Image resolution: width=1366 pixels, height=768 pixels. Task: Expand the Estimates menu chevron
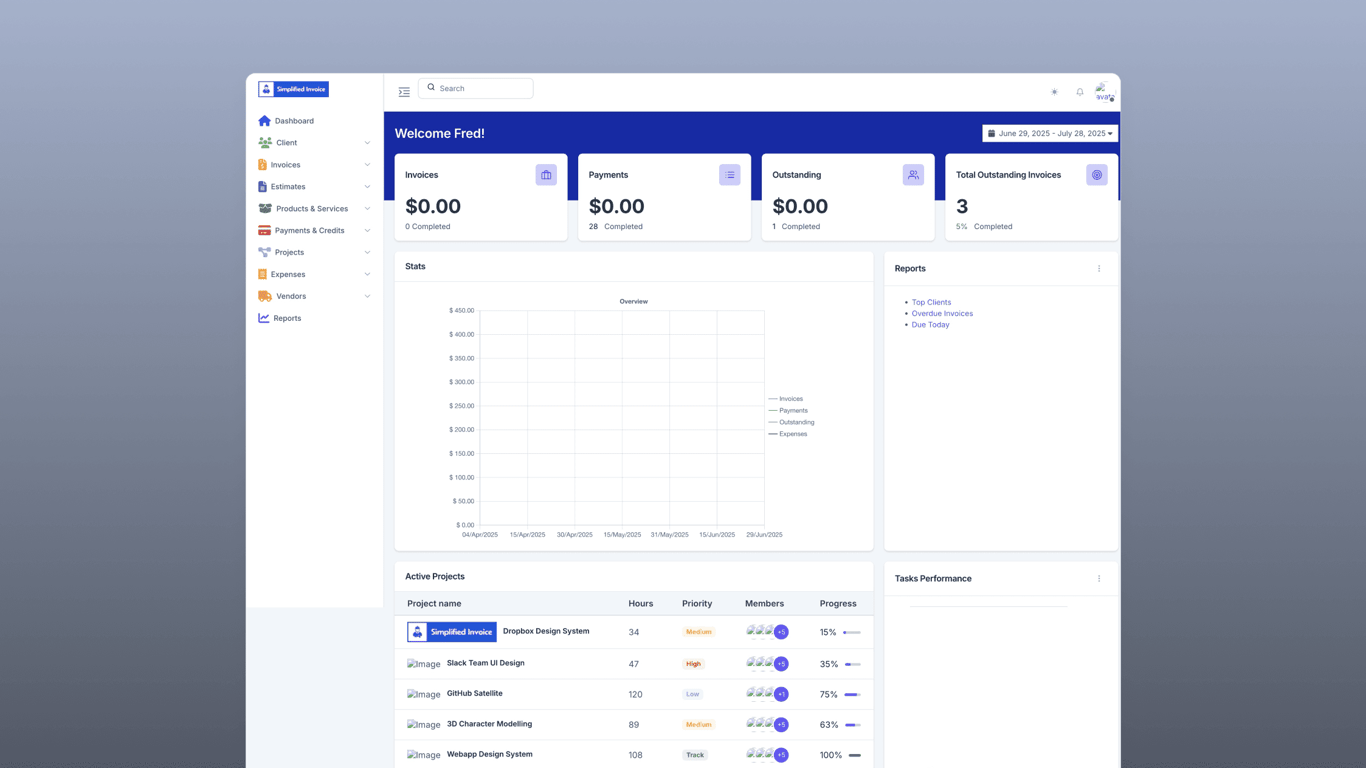pyautogui.click(x=367, y=187)
